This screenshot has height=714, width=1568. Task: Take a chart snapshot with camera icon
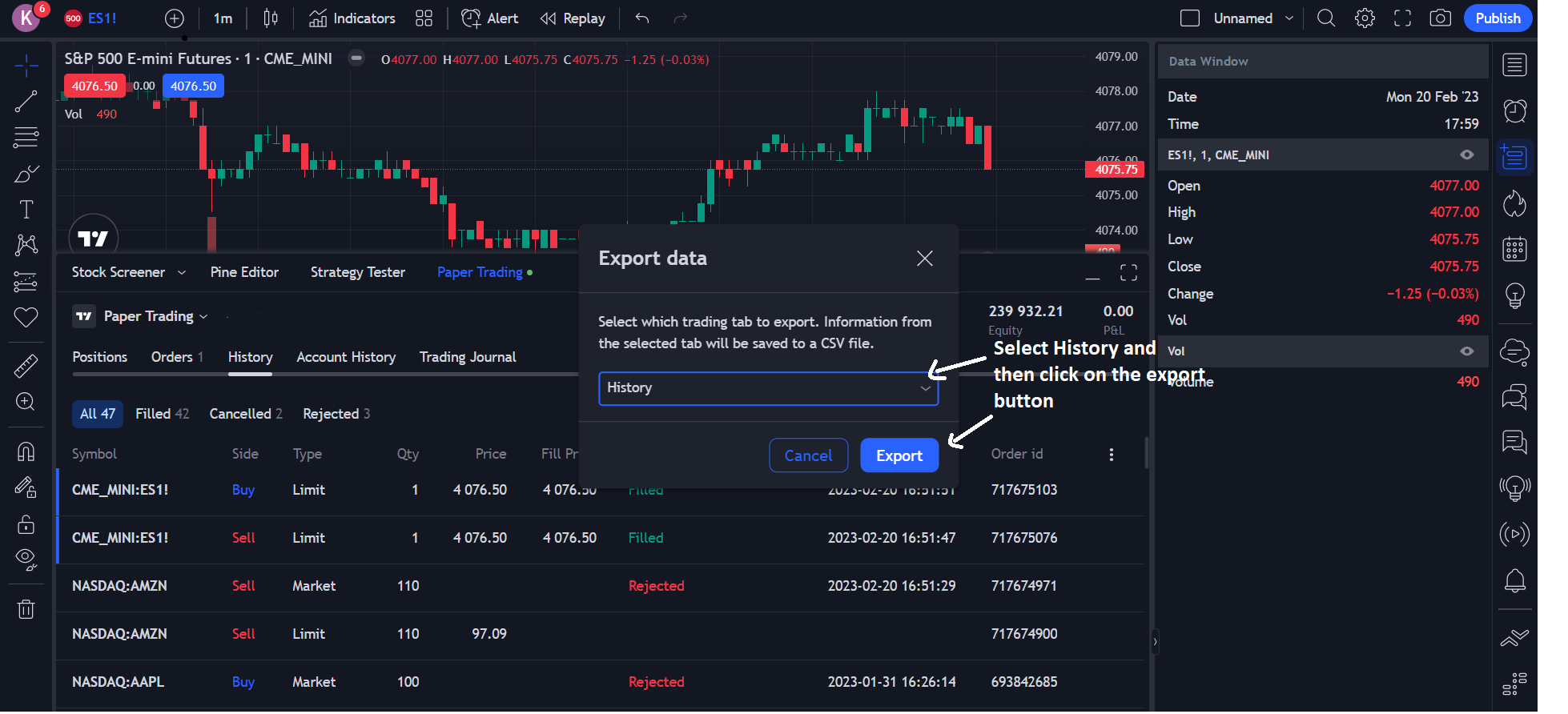point(1440,18)
